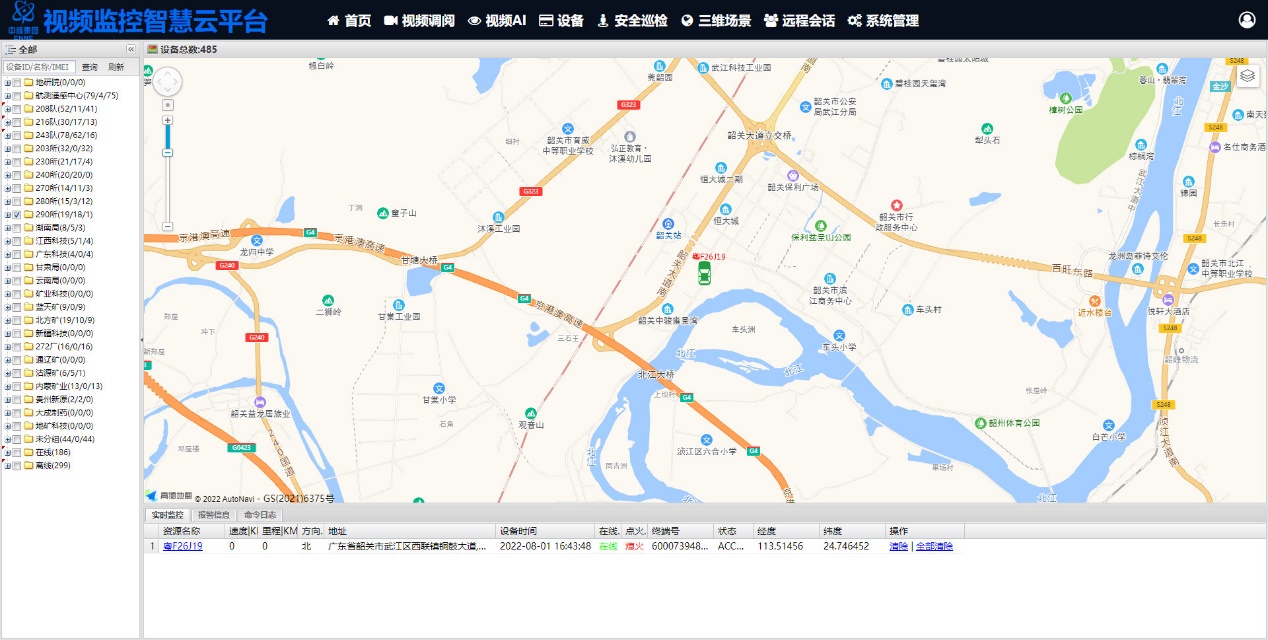Click the folder icon for 272厂

[28, 346]
